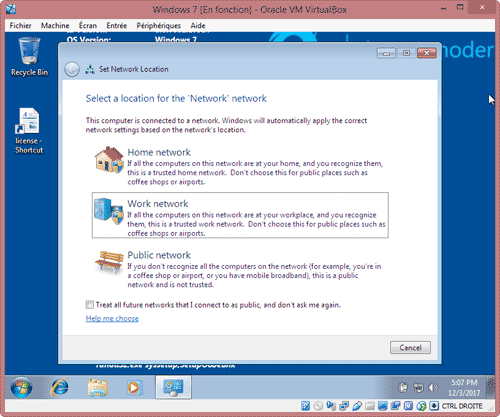Click the CTRL DROITE host key label

(462, 406)
